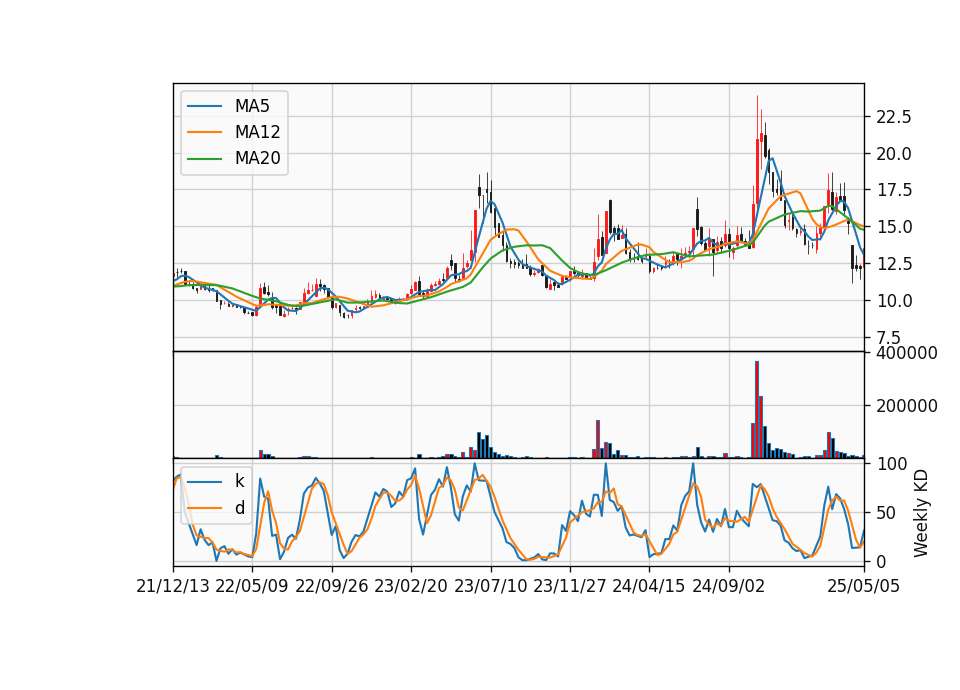Click the blue MA5 legend line sample
Image resolution: width=960 pixels, height=690 pixels.
tap(204, 106)
